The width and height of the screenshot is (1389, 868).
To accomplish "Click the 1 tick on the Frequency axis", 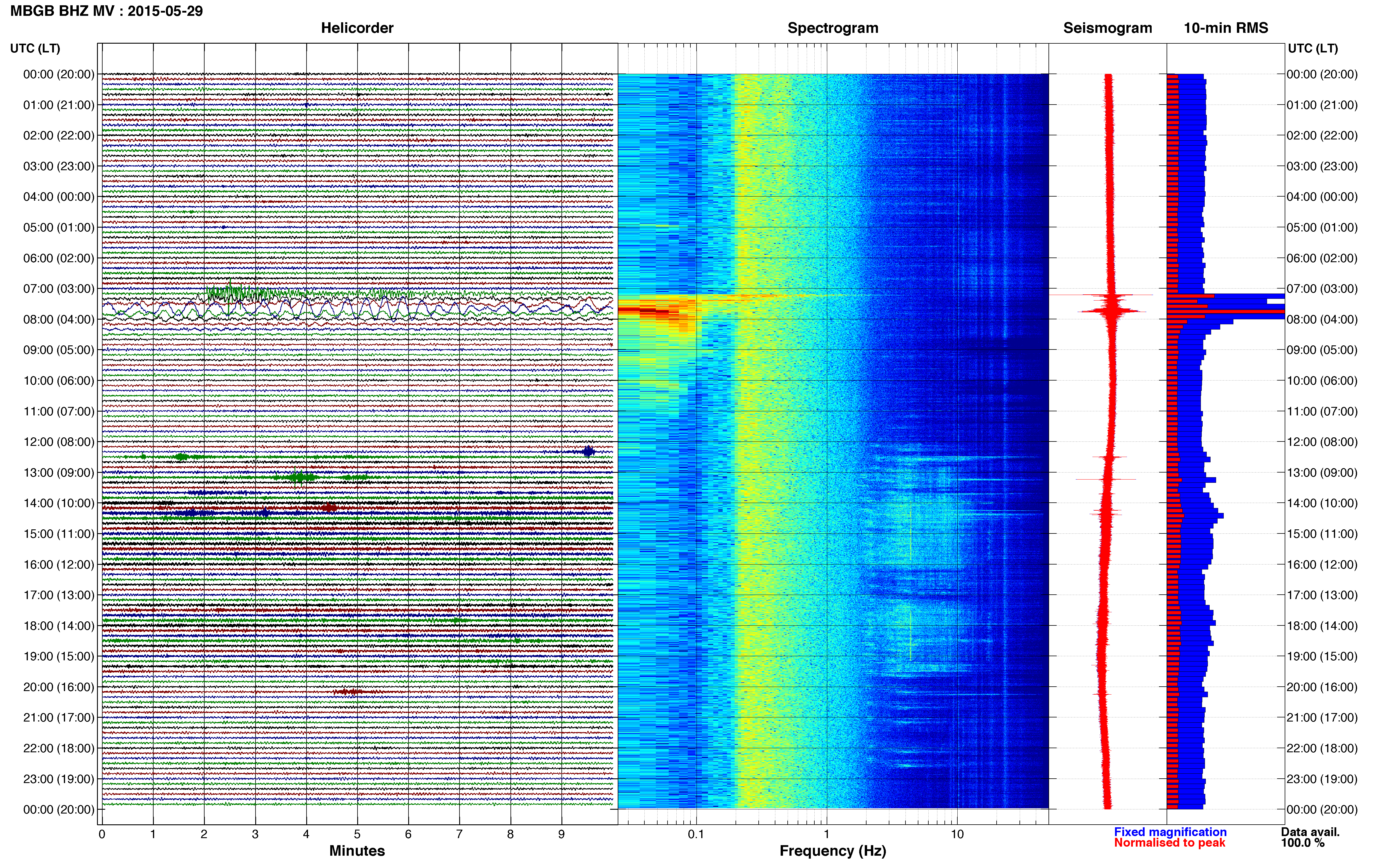I will [827, 835].
